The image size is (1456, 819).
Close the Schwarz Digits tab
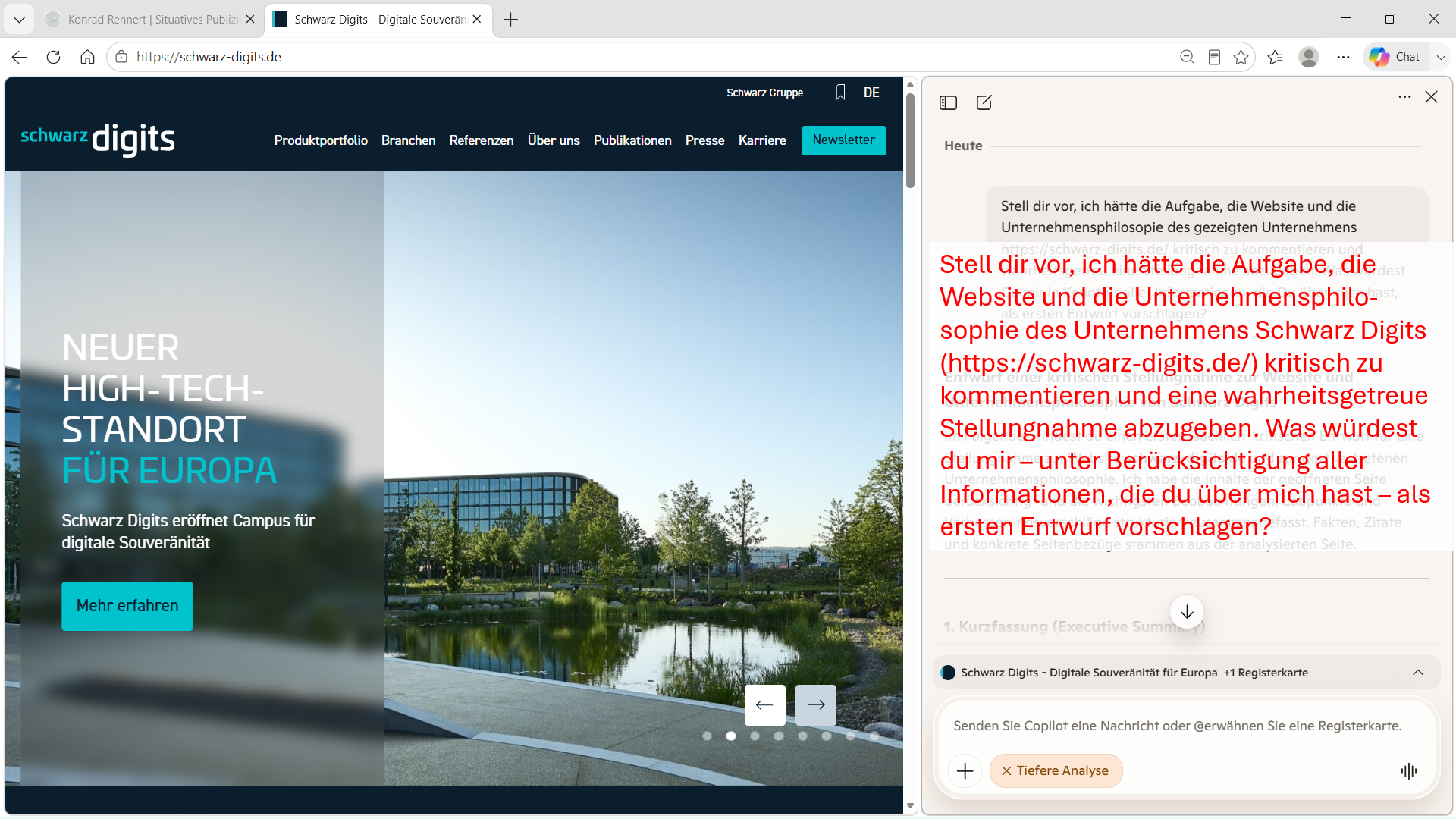(477, 20)
